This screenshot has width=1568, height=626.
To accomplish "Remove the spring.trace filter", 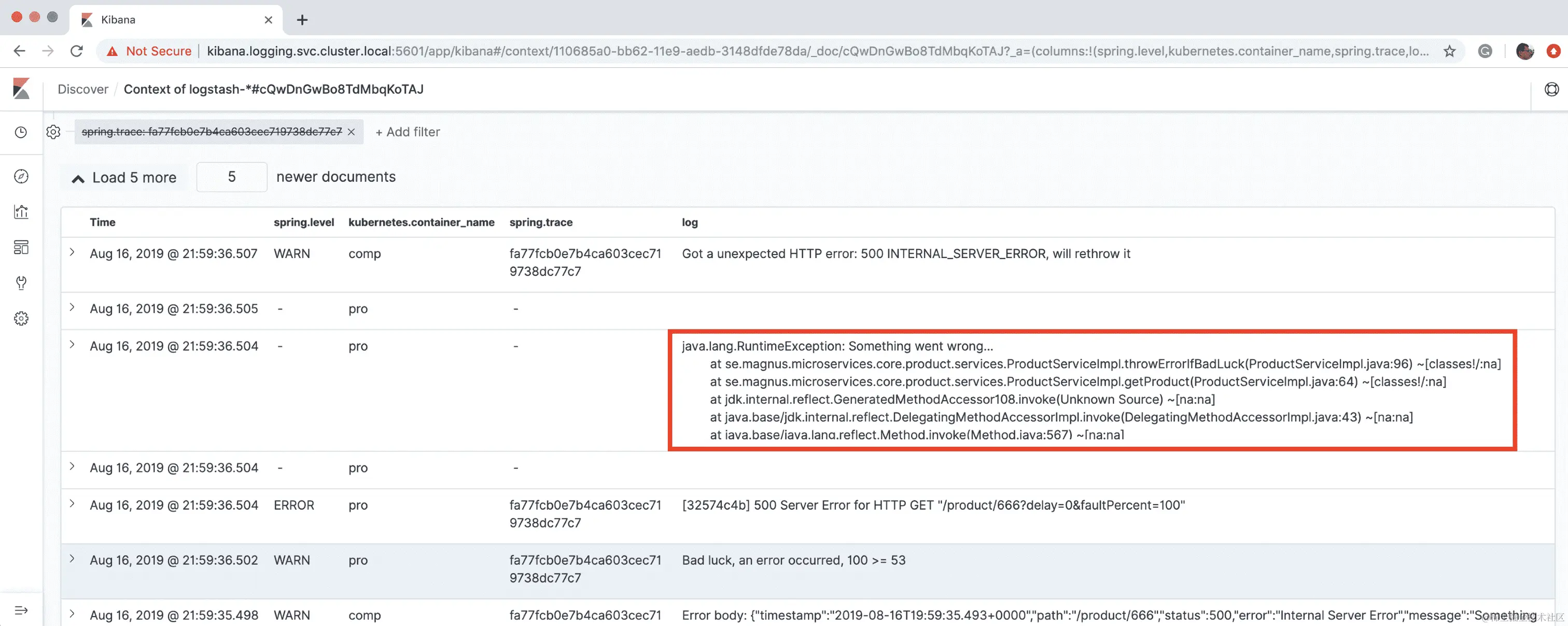I will (351, 132).
